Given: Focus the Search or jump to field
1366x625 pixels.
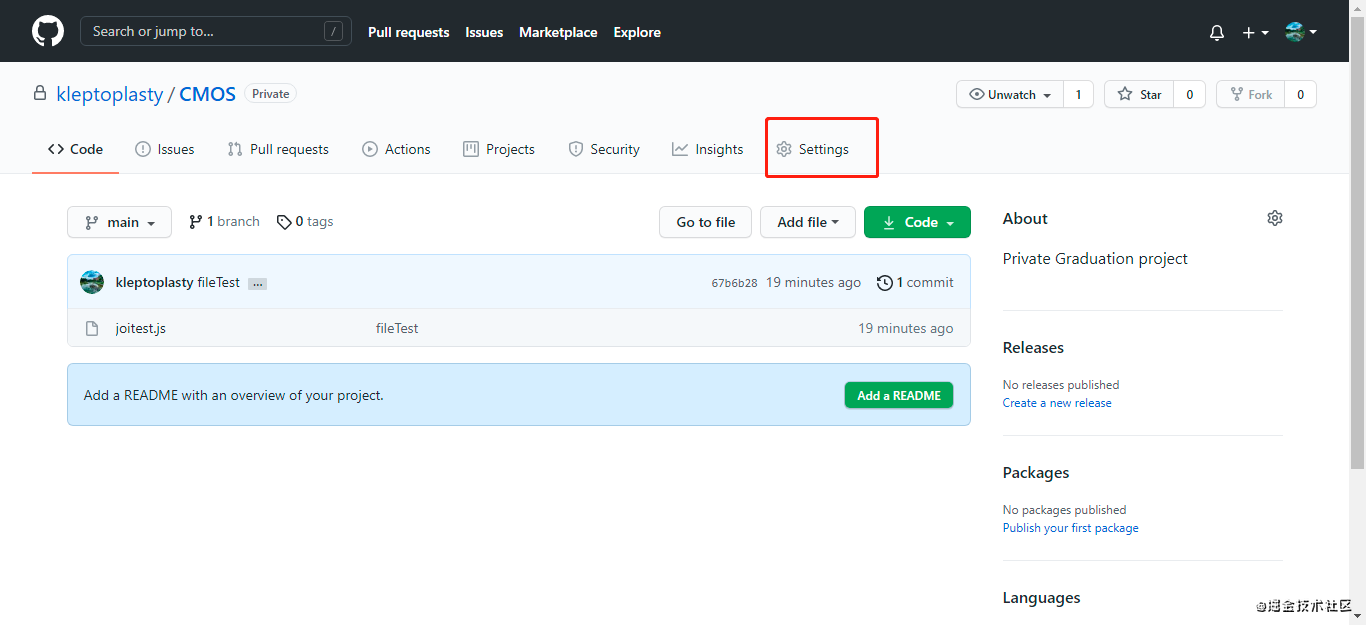Looking at the screenshot, I should (216, 31).
